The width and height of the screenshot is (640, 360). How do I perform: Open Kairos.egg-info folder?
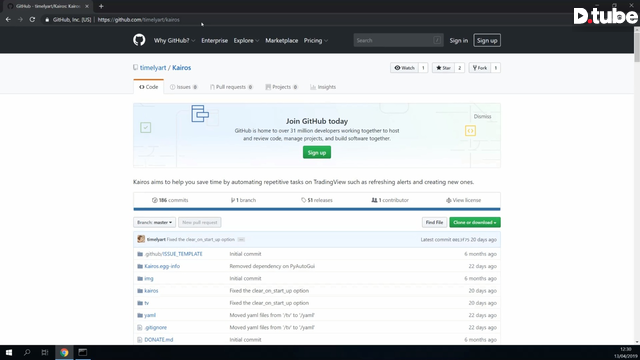[x=162, y=266]
